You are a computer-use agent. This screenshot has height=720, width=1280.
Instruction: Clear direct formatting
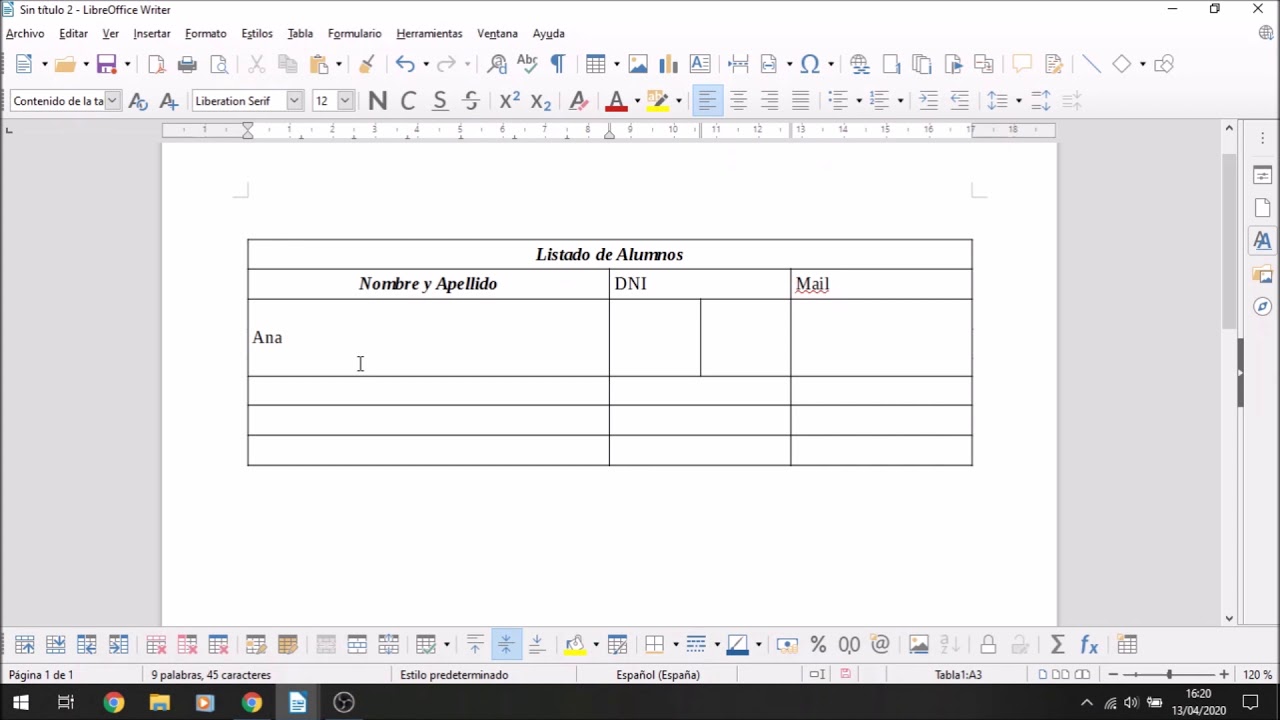click(578, 101)
